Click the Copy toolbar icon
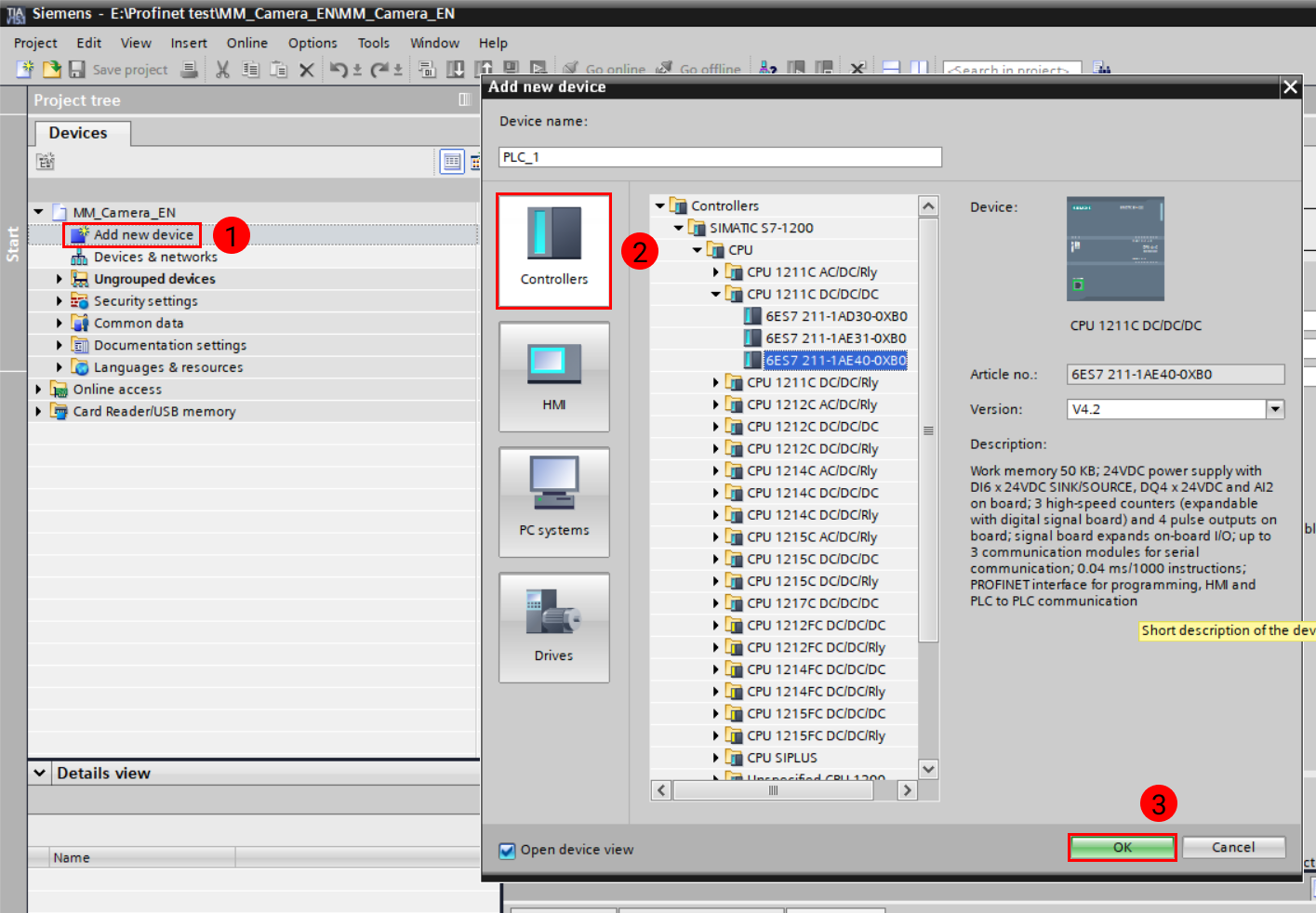 click(250, 69)
